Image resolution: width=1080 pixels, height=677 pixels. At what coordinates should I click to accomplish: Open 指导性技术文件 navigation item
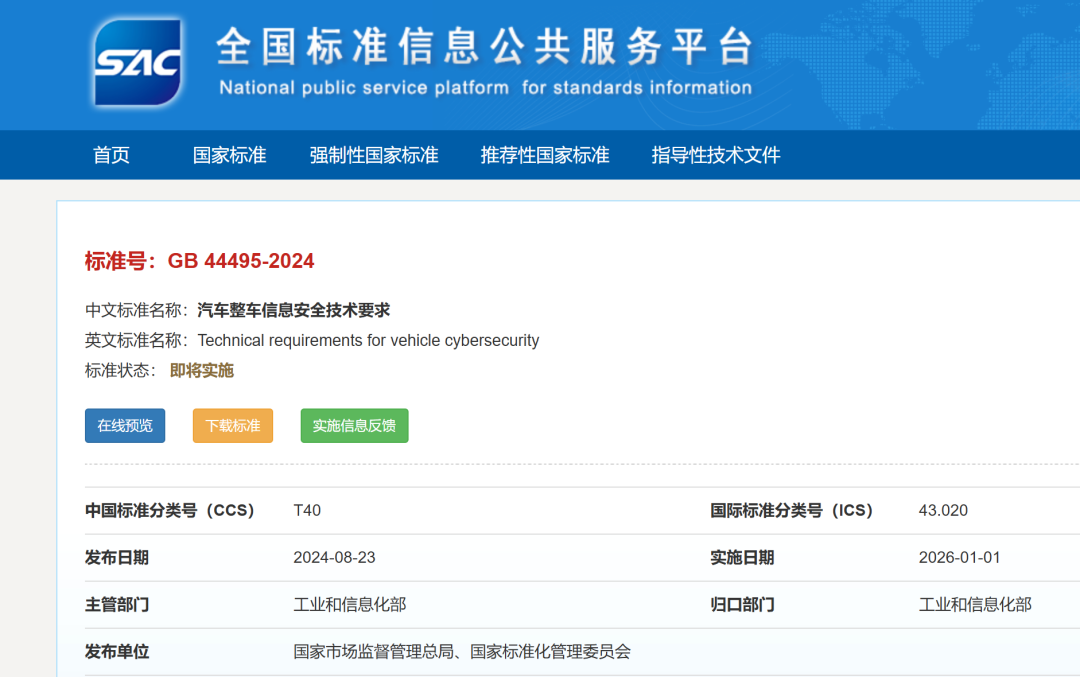point(716,155)
